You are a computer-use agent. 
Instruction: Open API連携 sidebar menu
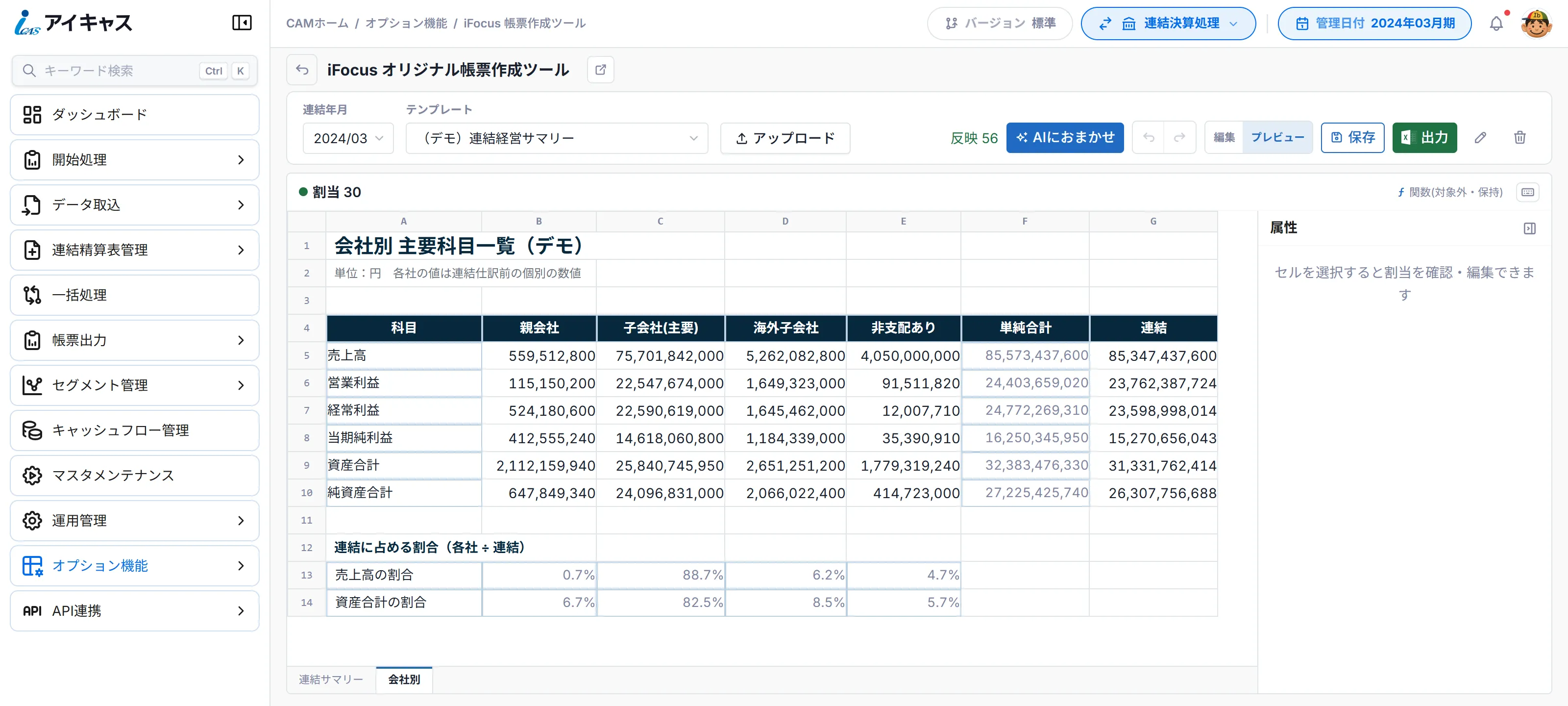(135, 610)
